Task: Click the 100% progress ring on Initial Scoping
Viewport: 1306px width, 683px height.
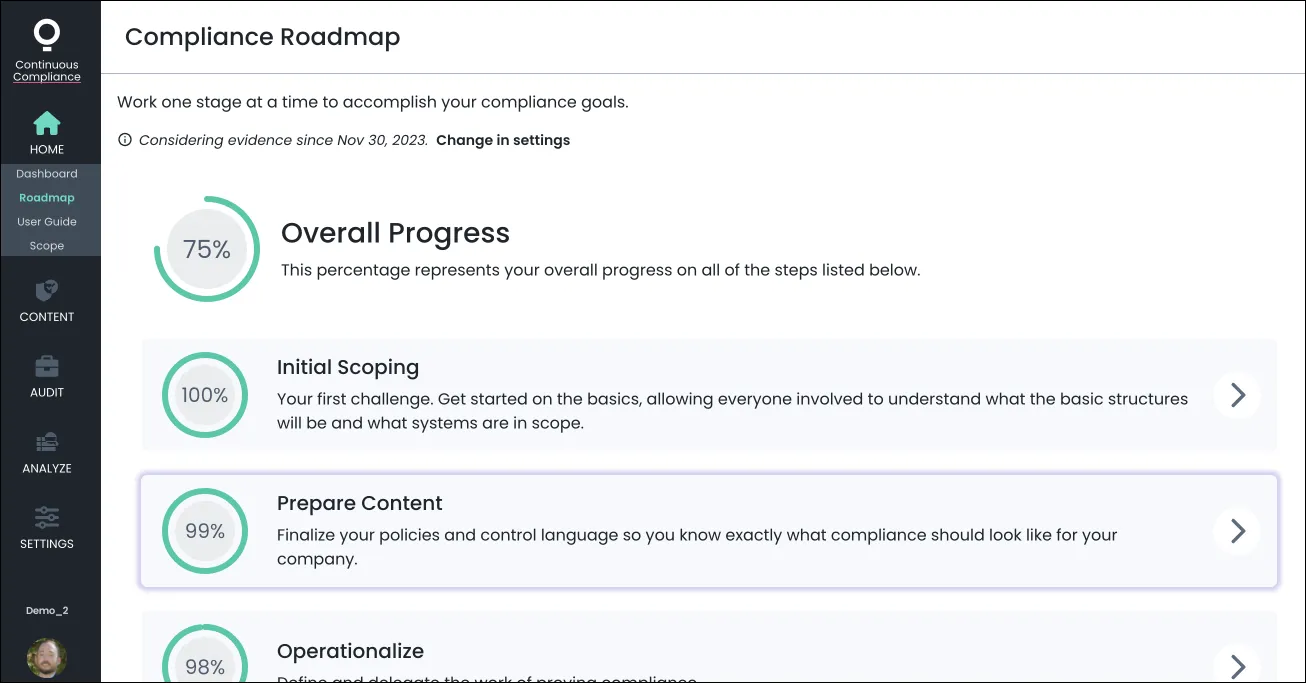Action: [205, 395]
